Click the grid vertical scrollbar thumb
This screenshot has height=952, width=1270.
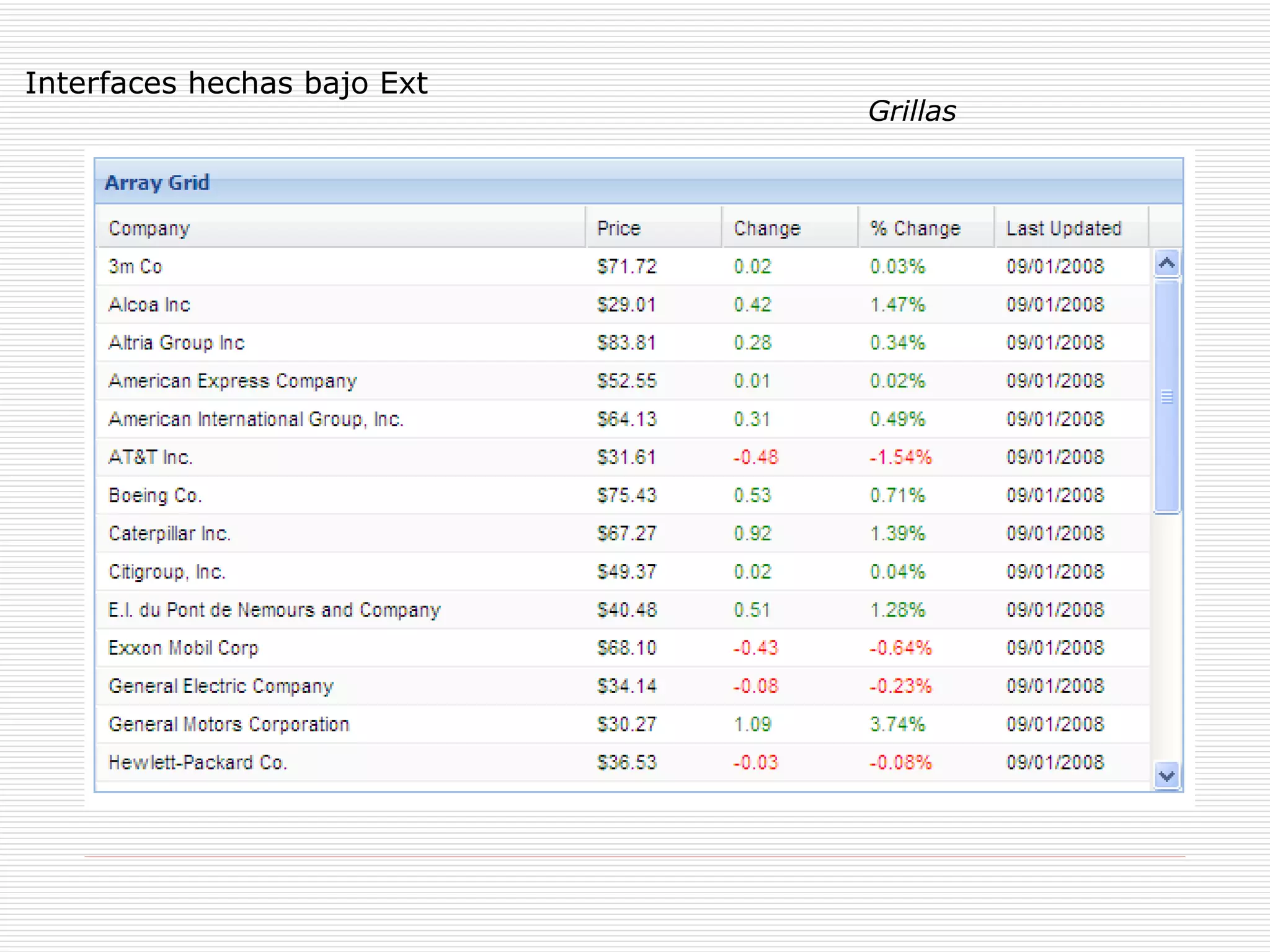(x=1166, y=397)
